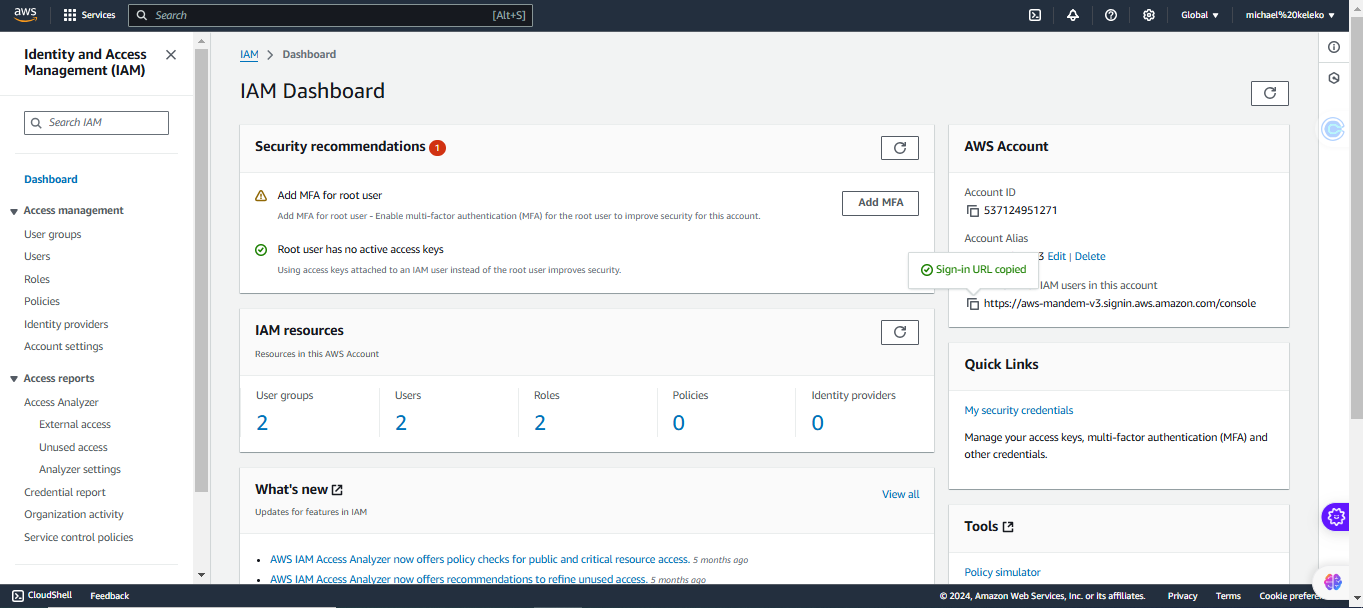Open User groups in sidebar
This screenshot has width=1363, height=608.
[x=53, y=234]
